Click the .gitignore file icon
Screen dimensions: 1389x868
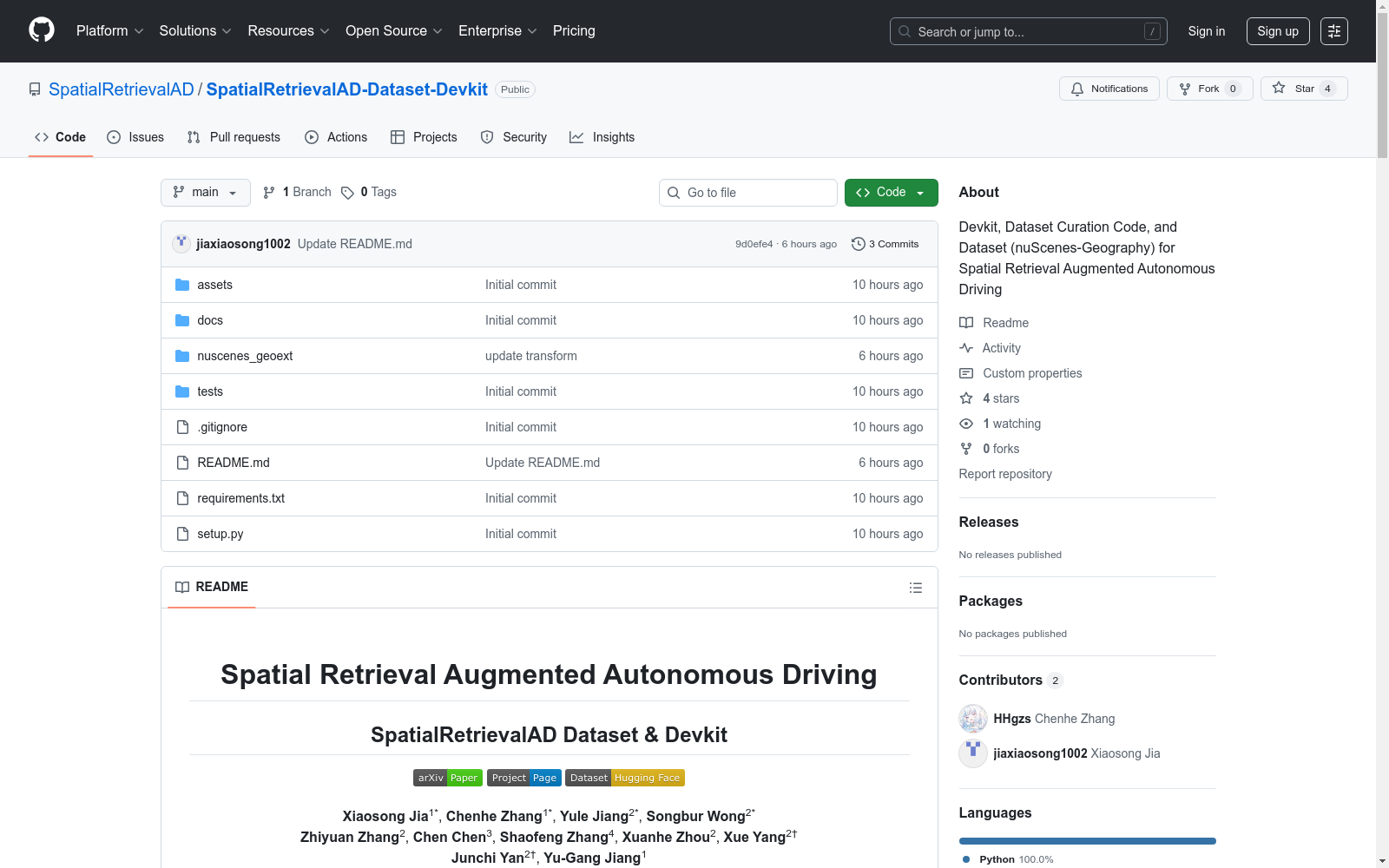click(182, 427)
